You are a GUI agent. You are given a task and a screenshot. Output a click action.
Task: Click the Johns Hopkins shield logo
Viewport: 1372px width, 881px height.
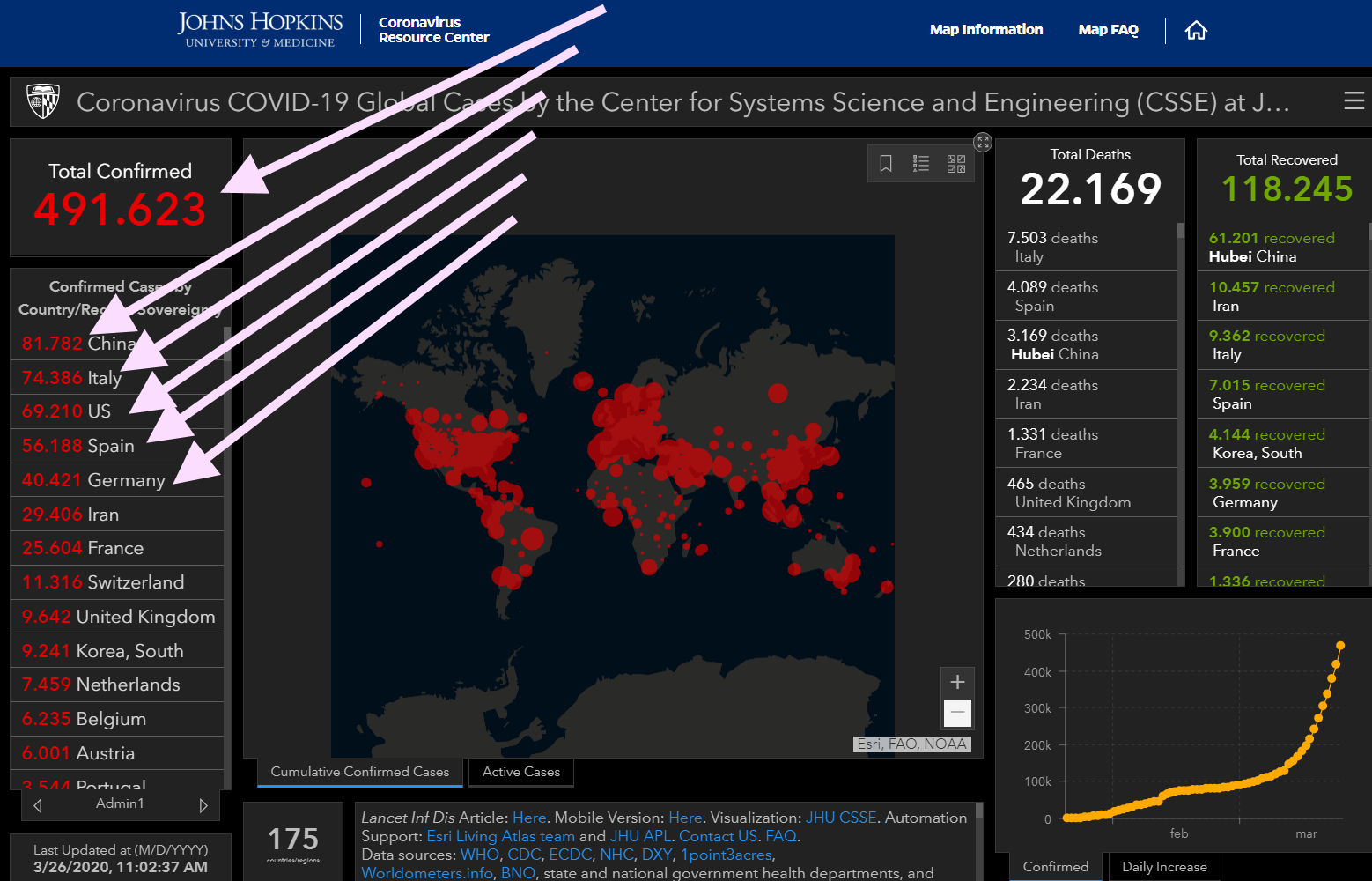point(43,101)
